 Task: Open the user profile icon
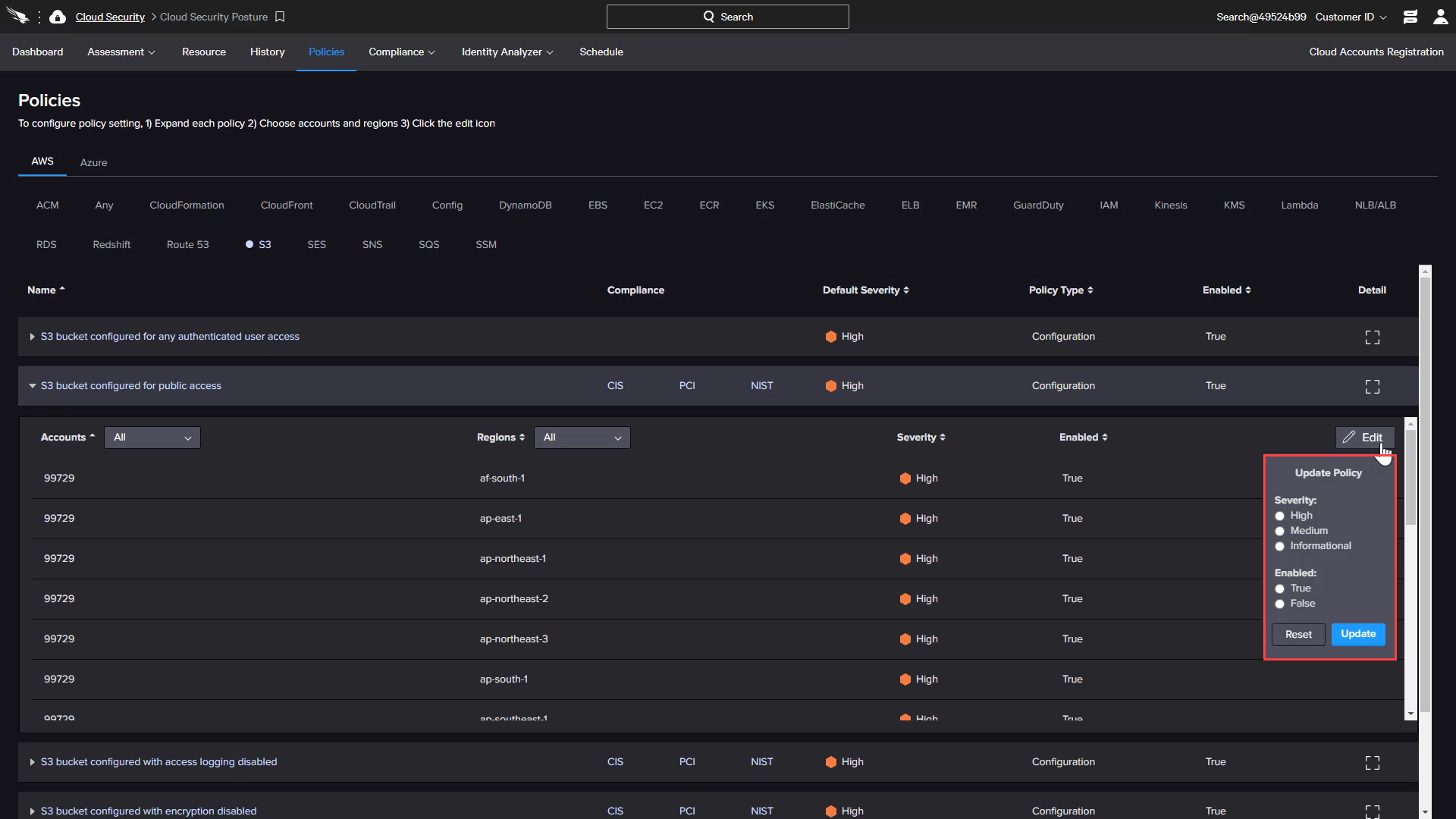tap(1440, 17)
